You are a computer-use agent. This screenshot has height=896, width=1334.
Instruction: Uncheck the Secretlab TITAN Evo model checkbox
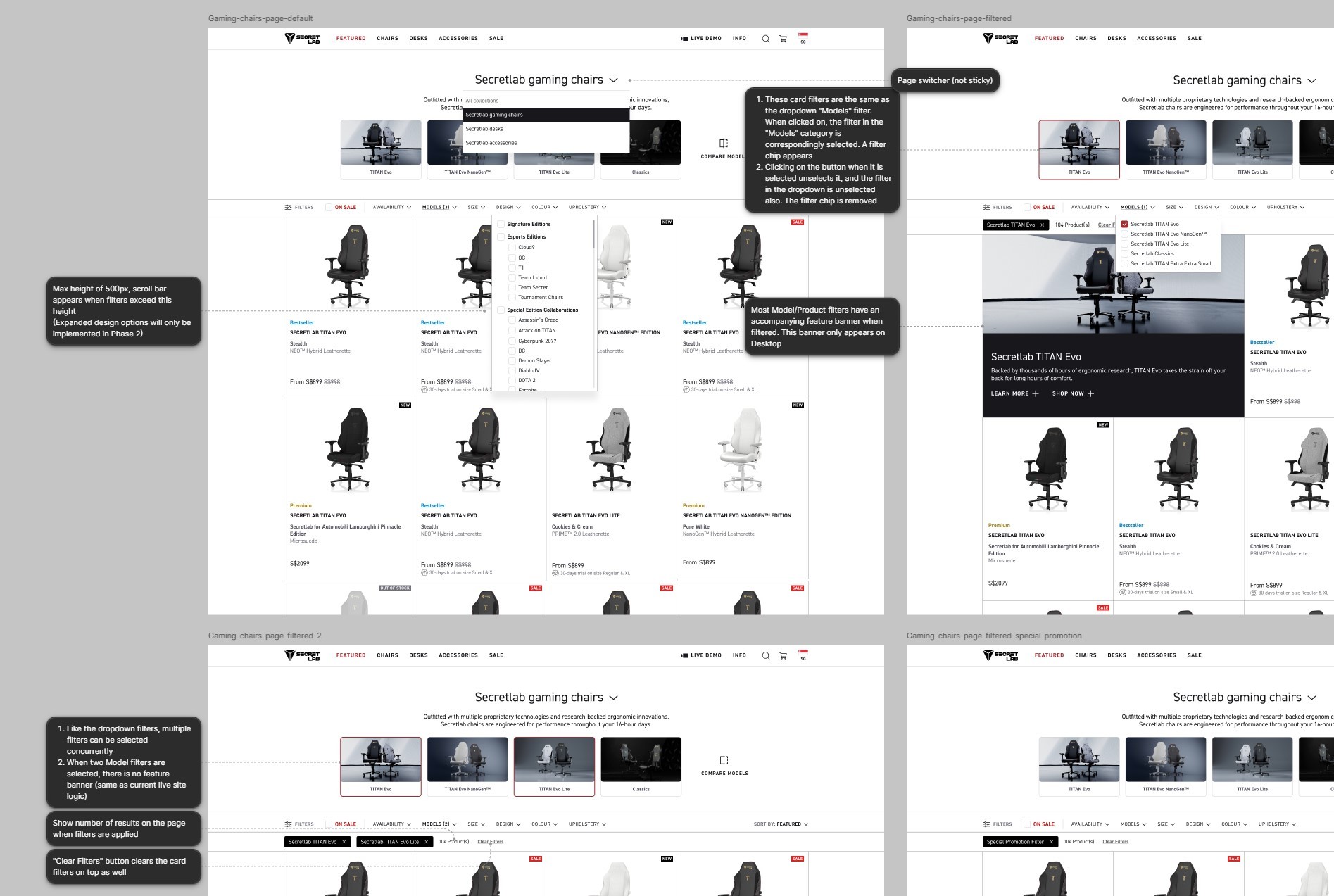pyautogui.click(x=1125, y=225)
